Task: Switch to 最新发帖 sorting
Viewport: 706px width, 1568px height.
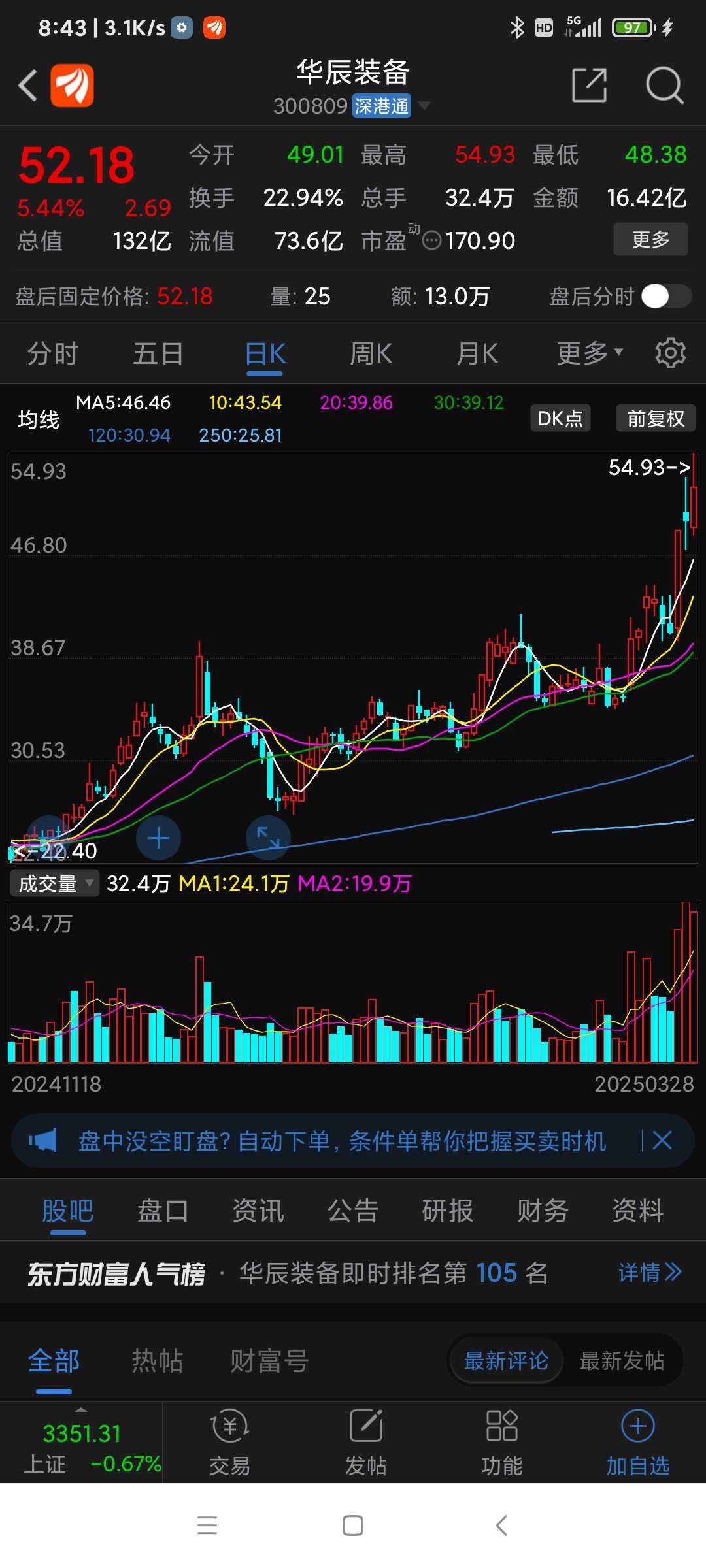Action: (622, 1361)
